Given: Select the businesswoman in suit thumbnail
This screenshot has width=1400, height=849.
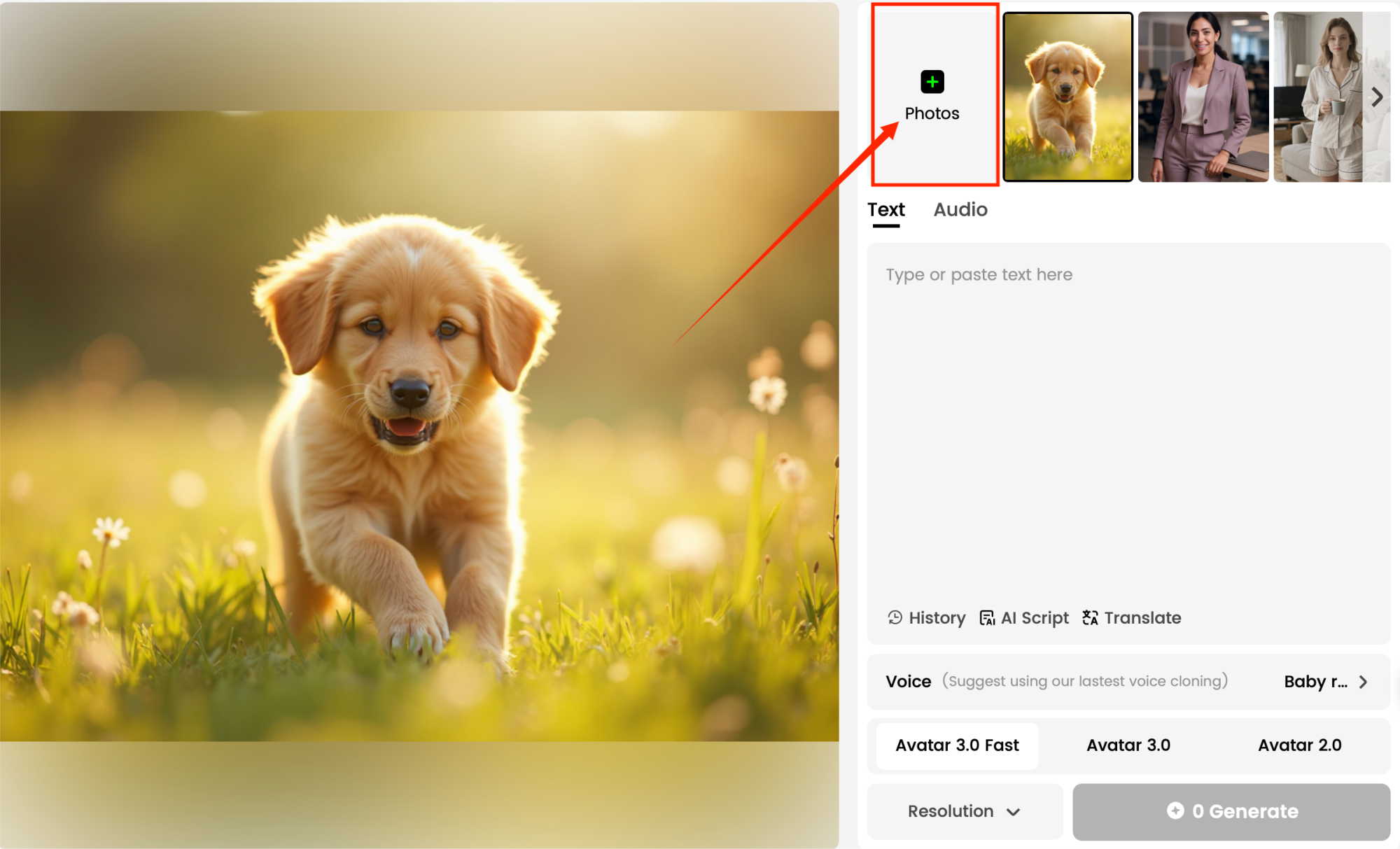Looking at the screenshot, I should [1203, 97].
